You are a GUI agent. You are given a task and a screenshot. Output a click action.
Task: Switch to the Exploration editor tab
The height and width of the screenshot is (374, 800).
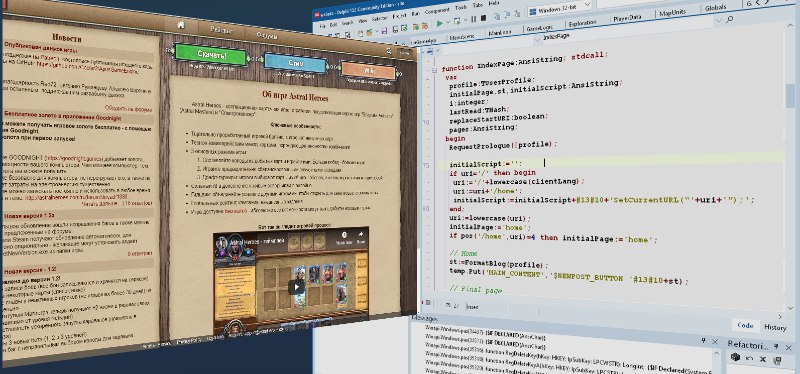(x=582, y=23)
